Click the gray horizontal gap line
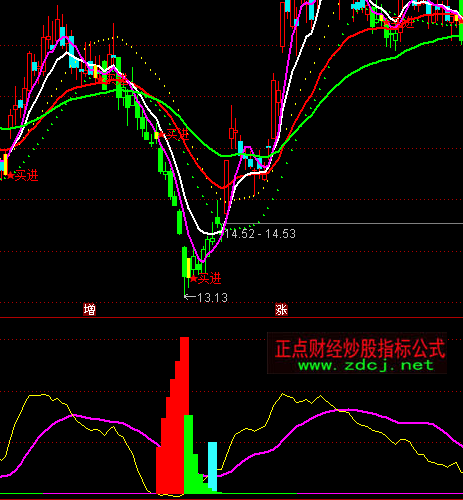 (x=343, y=224)
